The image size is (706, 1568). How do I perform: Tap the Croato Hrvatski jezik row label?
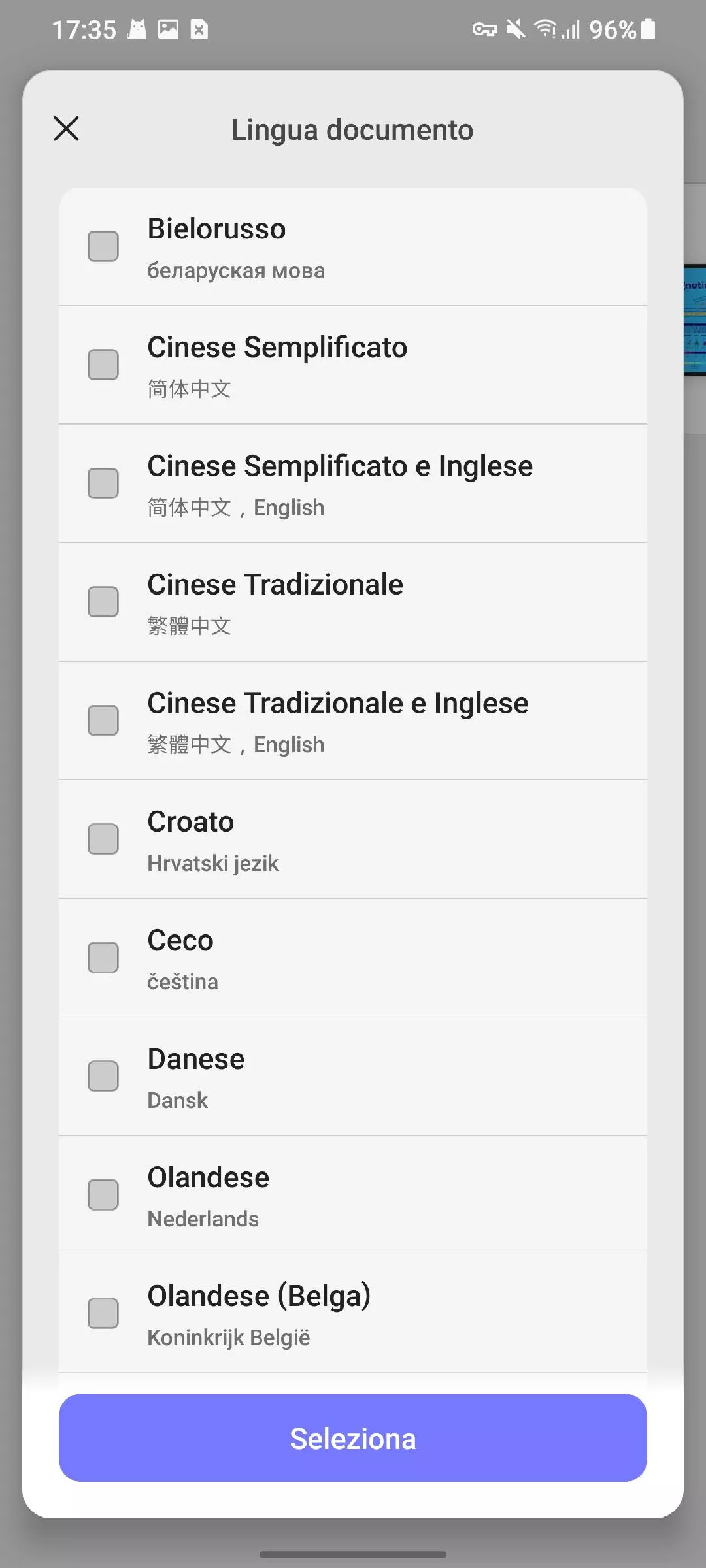[212, 840]
